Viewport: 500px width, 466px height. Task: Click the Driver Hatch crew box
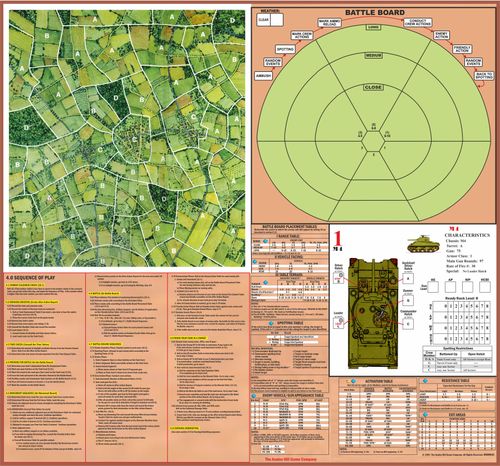(x=339, y=277)
